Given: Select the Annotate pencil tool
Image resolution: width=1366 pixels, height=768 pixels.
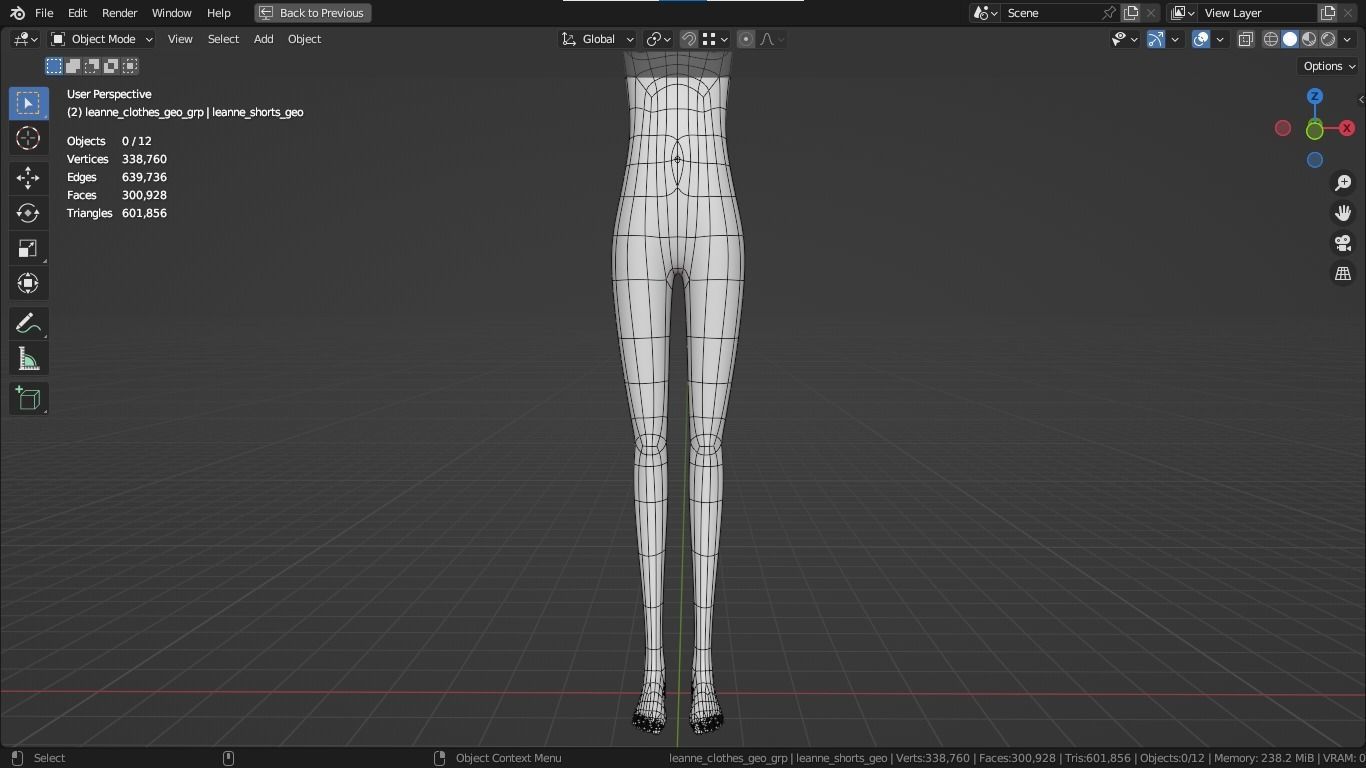Looking at the screenshot, I should pos(28,324).
